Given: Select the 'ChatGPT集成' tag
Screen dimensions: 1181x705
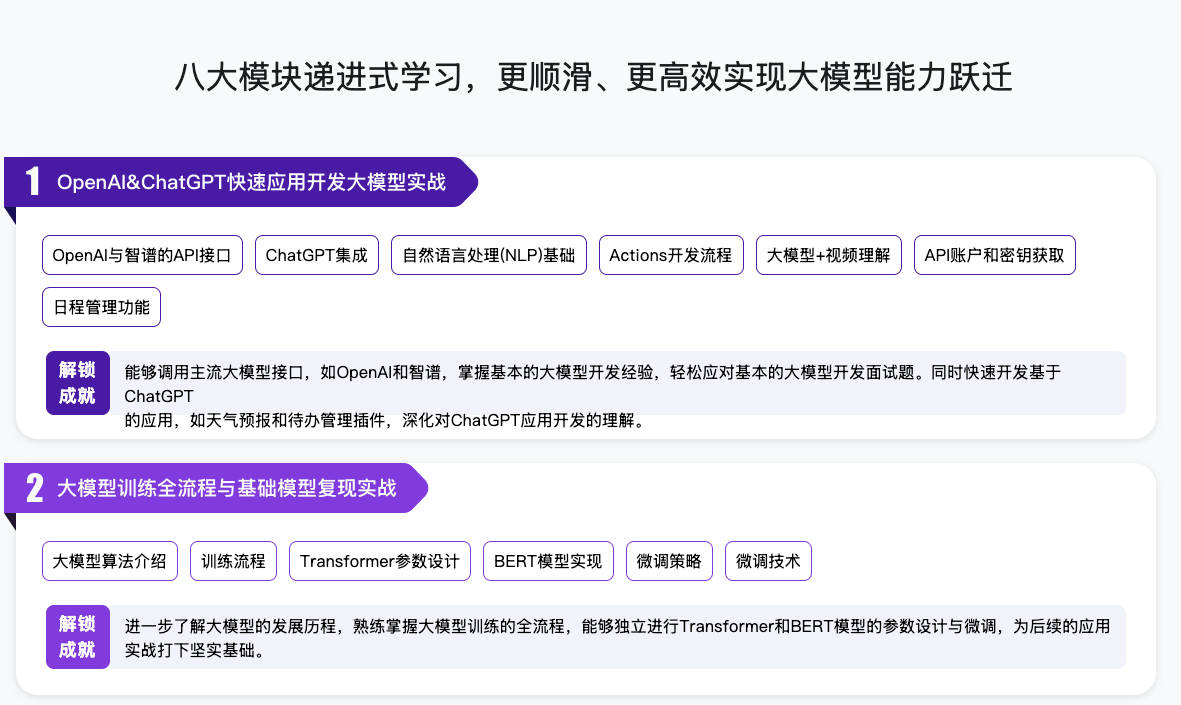Looking at the screenshot, I should (x=316, y=255).
